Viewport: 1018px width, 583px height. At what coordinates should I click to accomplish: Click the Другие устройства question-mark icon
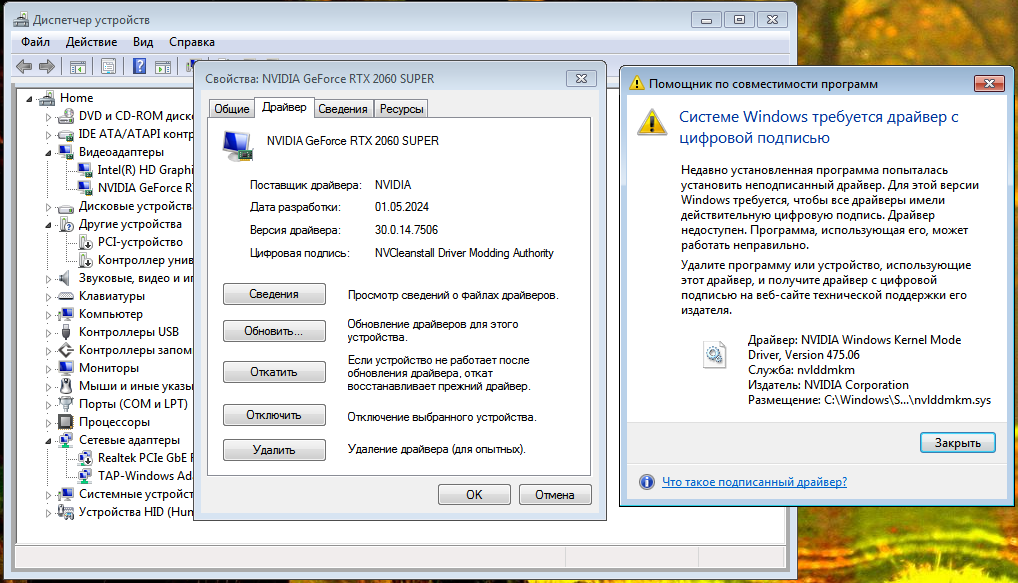tap(65, 225)
